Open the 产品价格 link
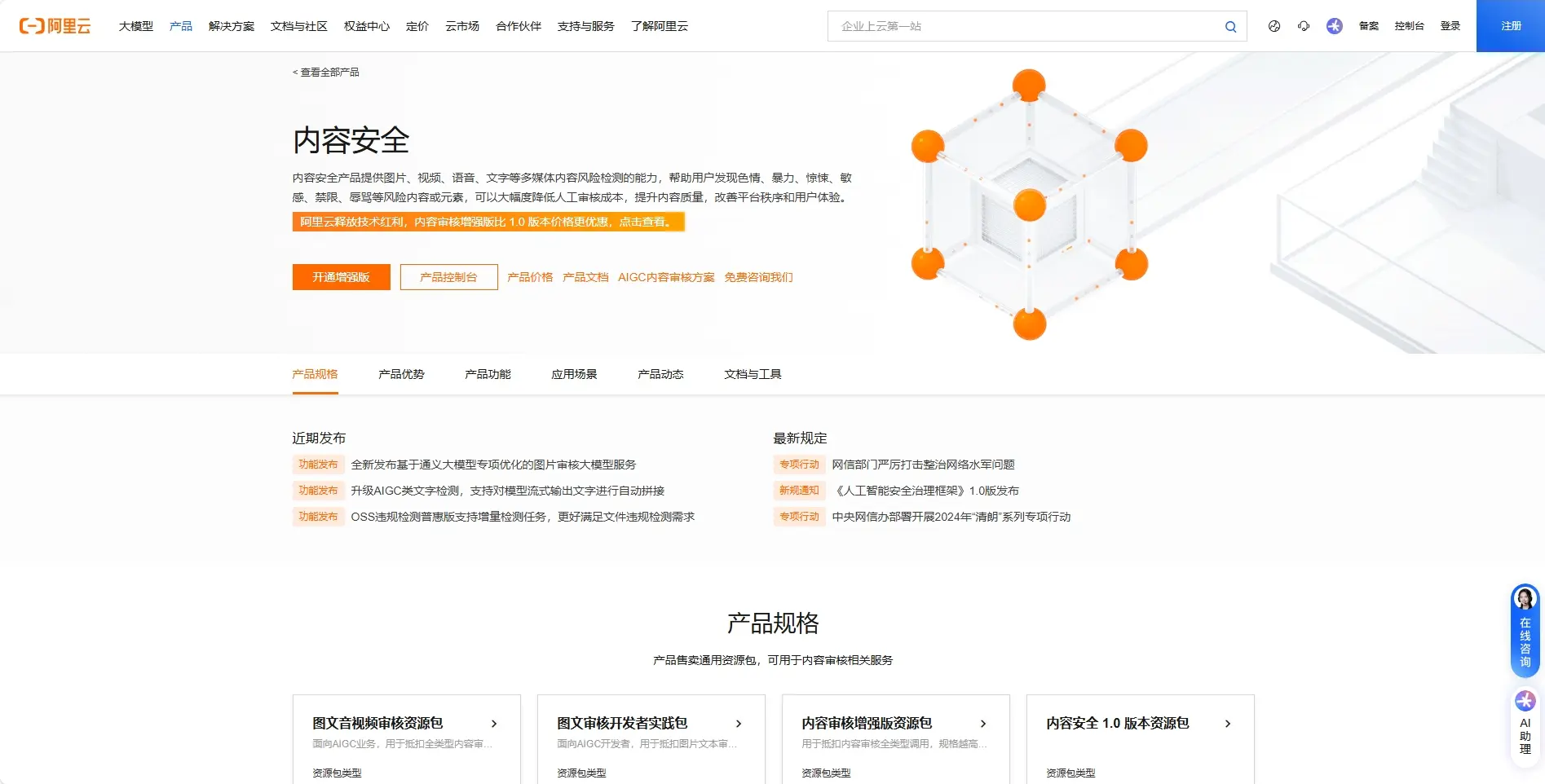The width and height of the screenshot is (1545, 784). [x=530, y=277]
